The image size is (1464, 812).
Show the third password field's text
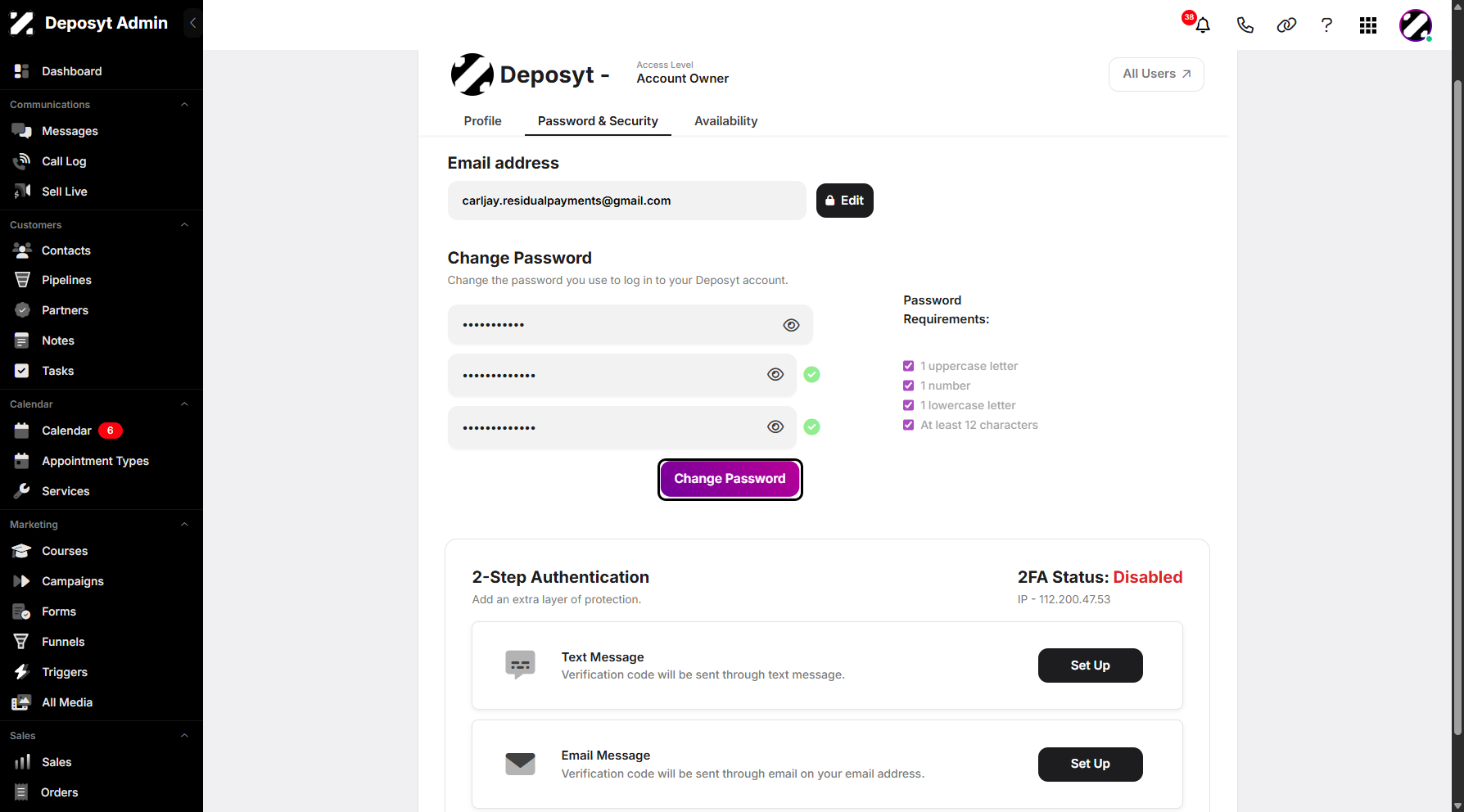coord(775,426)
